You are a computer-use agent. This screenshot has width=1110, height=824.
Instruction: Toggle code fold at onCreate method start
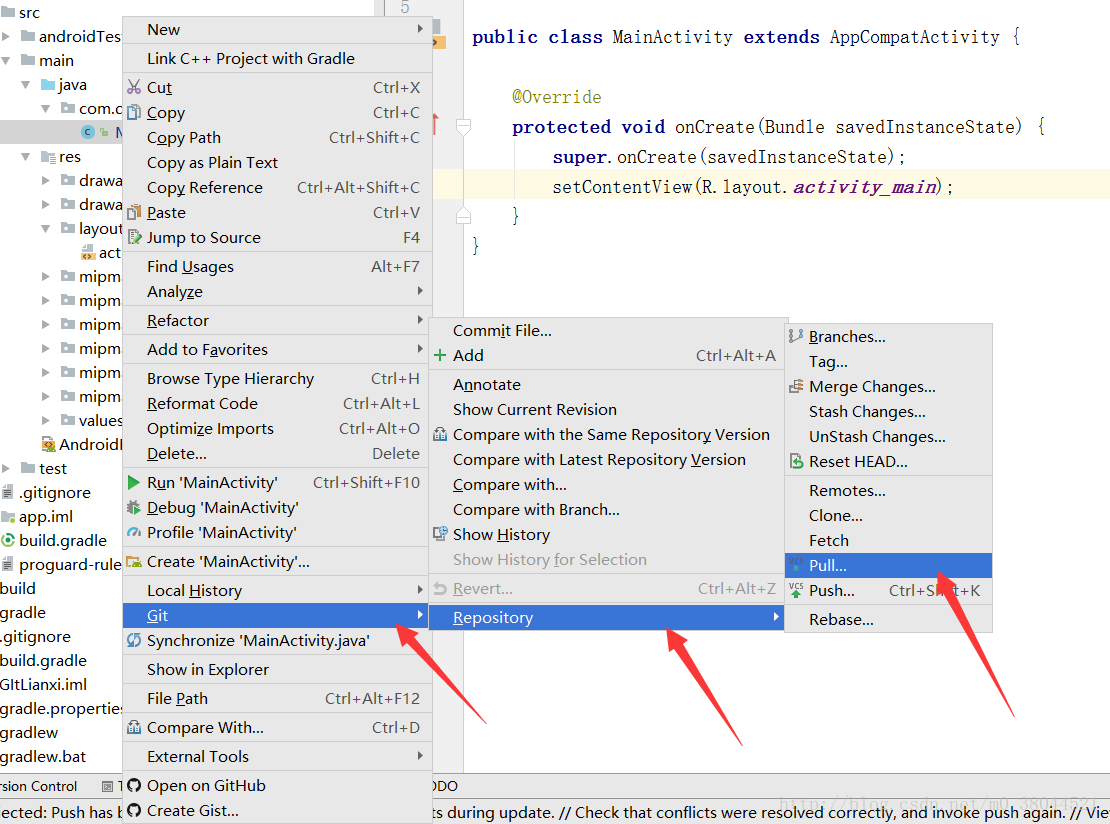tap(464, 127)
